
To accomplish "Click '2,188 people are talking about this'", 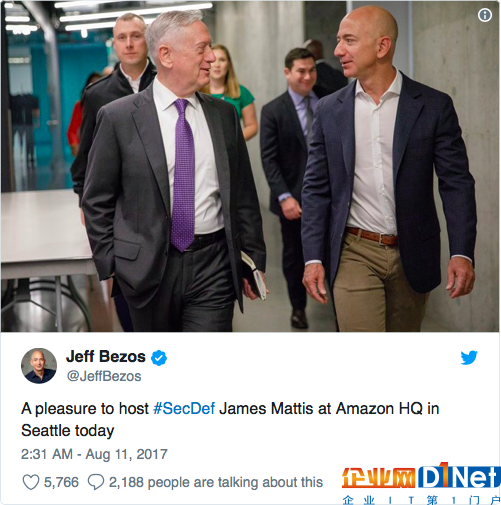I will click(216, 482).
